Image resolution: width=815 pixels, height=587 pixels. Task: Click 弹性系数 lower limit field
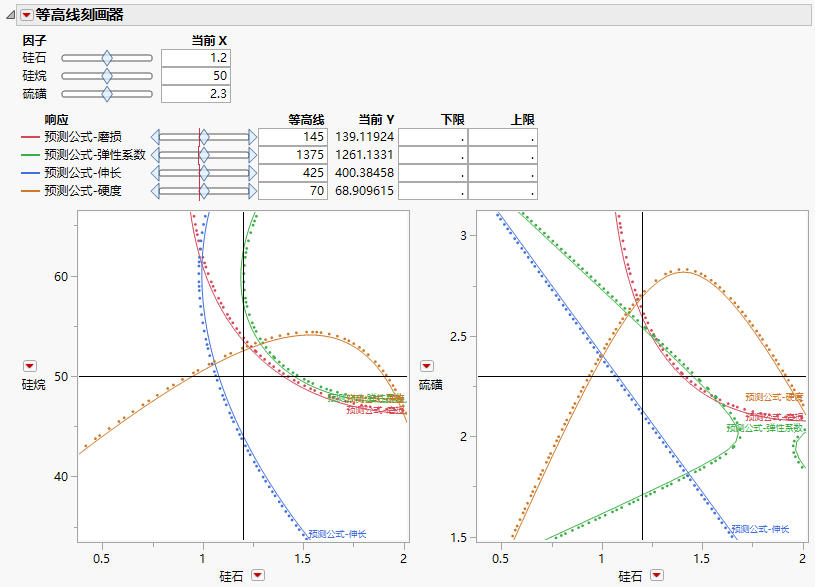pyautogui.click(x=433, y=155)
